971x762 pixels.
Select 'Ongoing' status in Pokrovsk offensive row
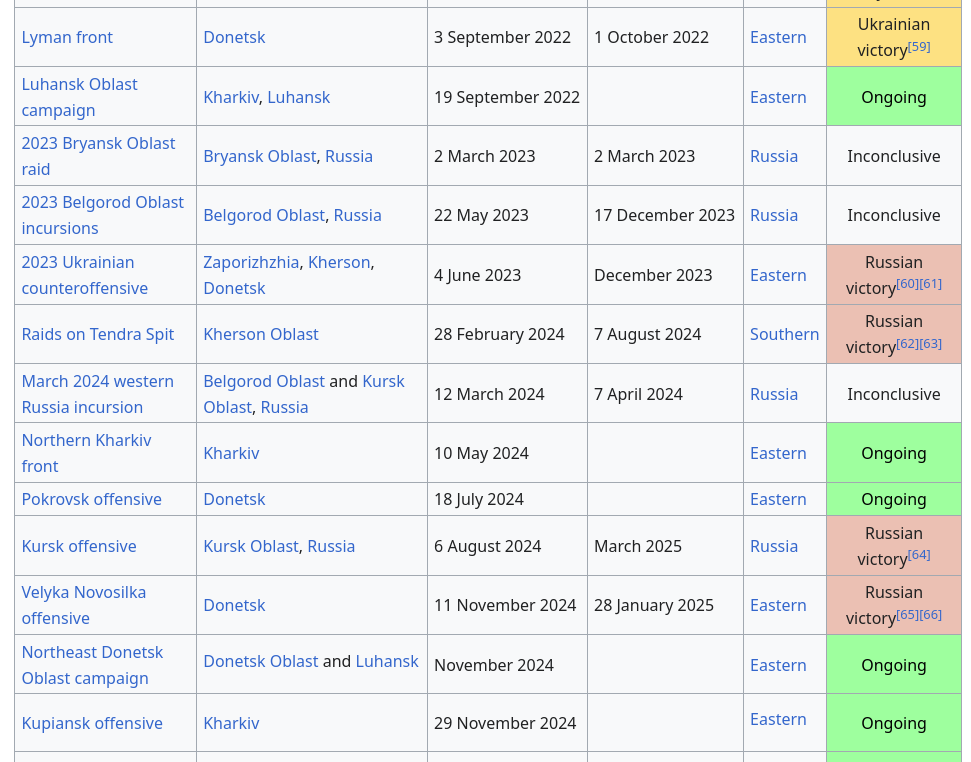click(894, 499)
